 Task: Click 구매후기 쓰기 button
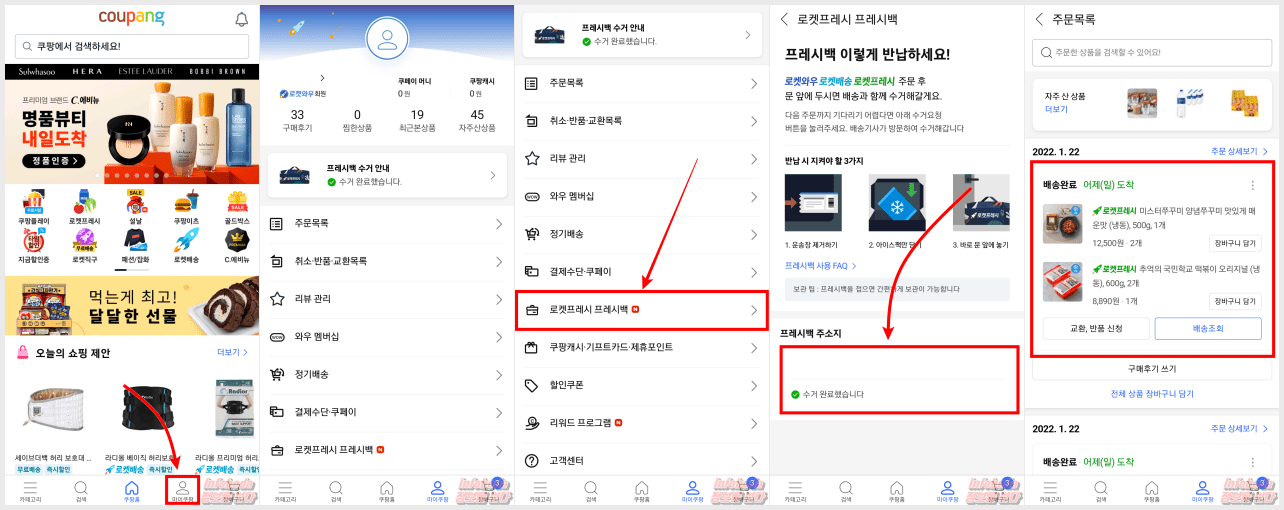pyautogui.click(x=1152, y=369)
